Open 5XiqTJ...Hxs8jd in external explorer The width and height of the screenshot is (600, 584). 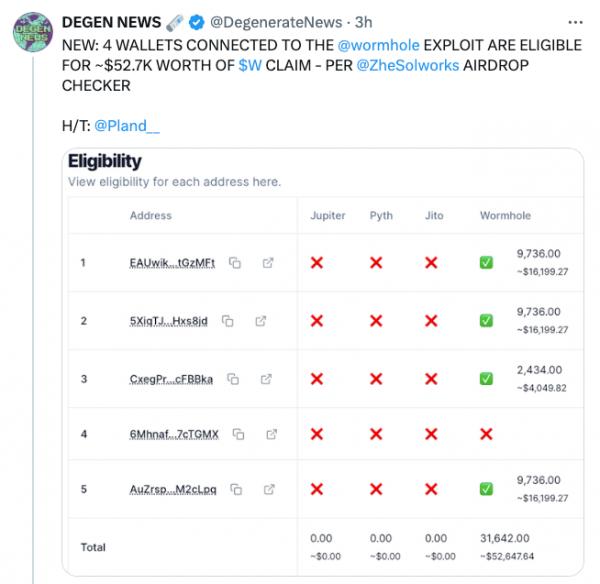tap(261, 321)
